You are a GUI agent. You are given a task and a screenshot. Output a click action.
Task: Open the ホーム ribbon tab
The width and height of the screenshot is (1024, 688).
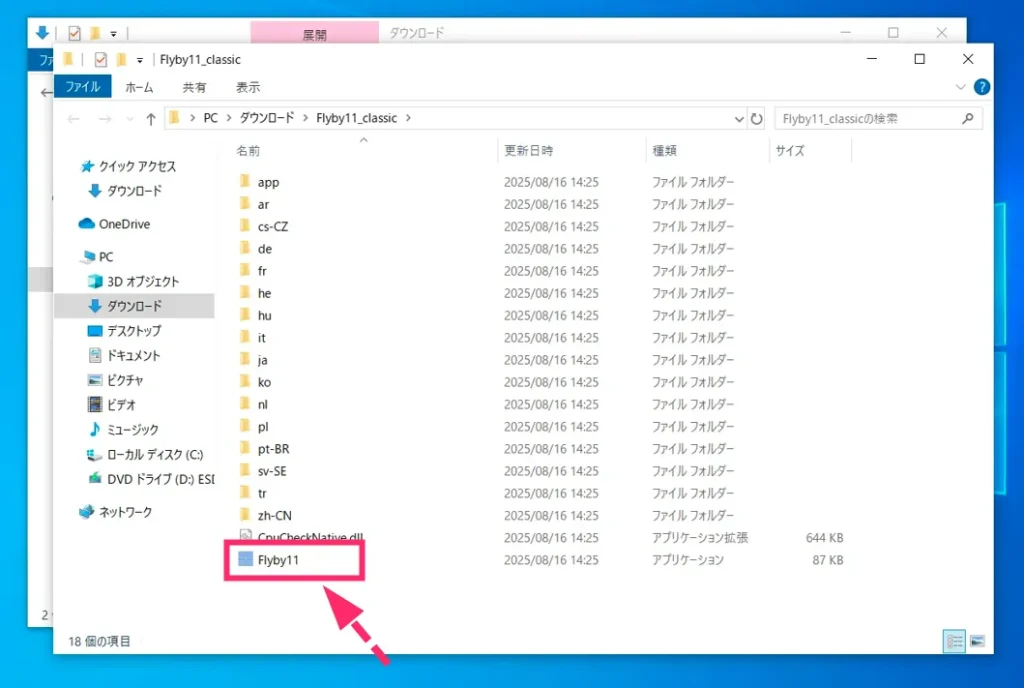pyautogui.click(x=139, y=87)
